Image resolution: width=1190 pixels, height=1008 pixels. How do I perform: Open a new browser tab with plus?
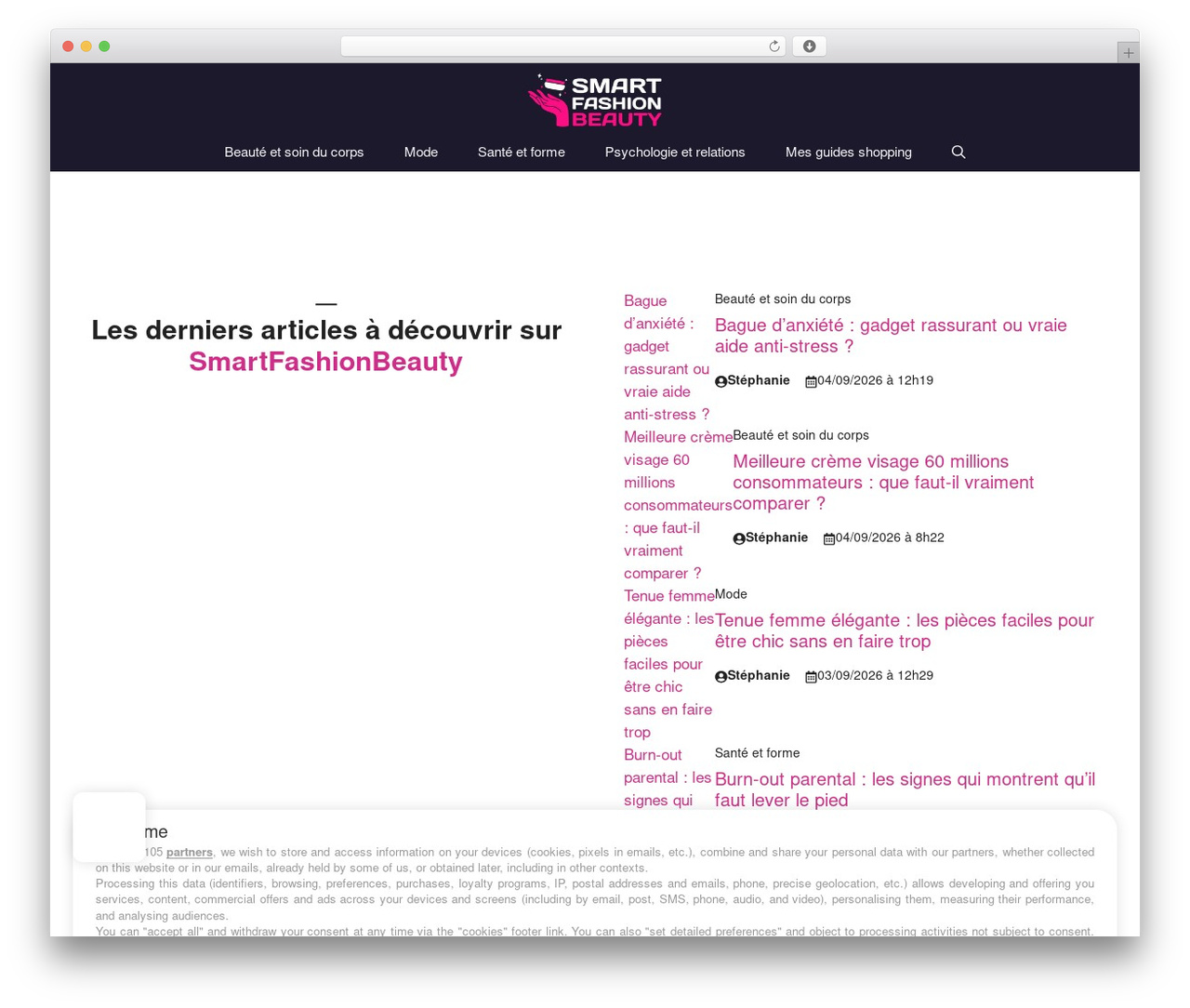(x=1128, y=53)
